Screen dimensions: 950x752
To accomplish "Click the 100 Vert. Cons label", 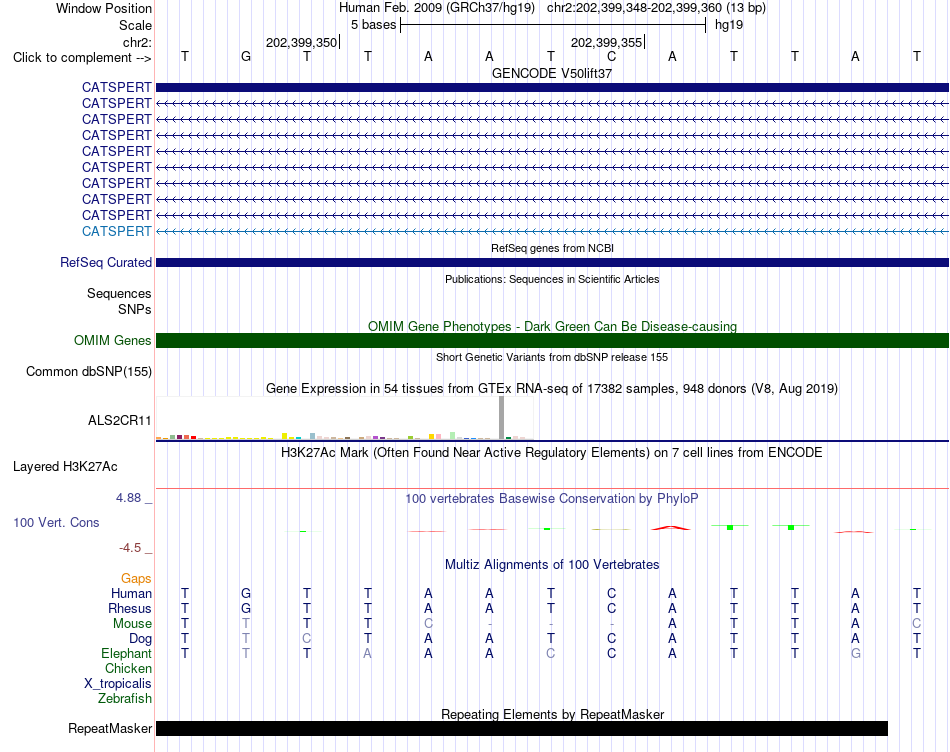I will point(56,522).
